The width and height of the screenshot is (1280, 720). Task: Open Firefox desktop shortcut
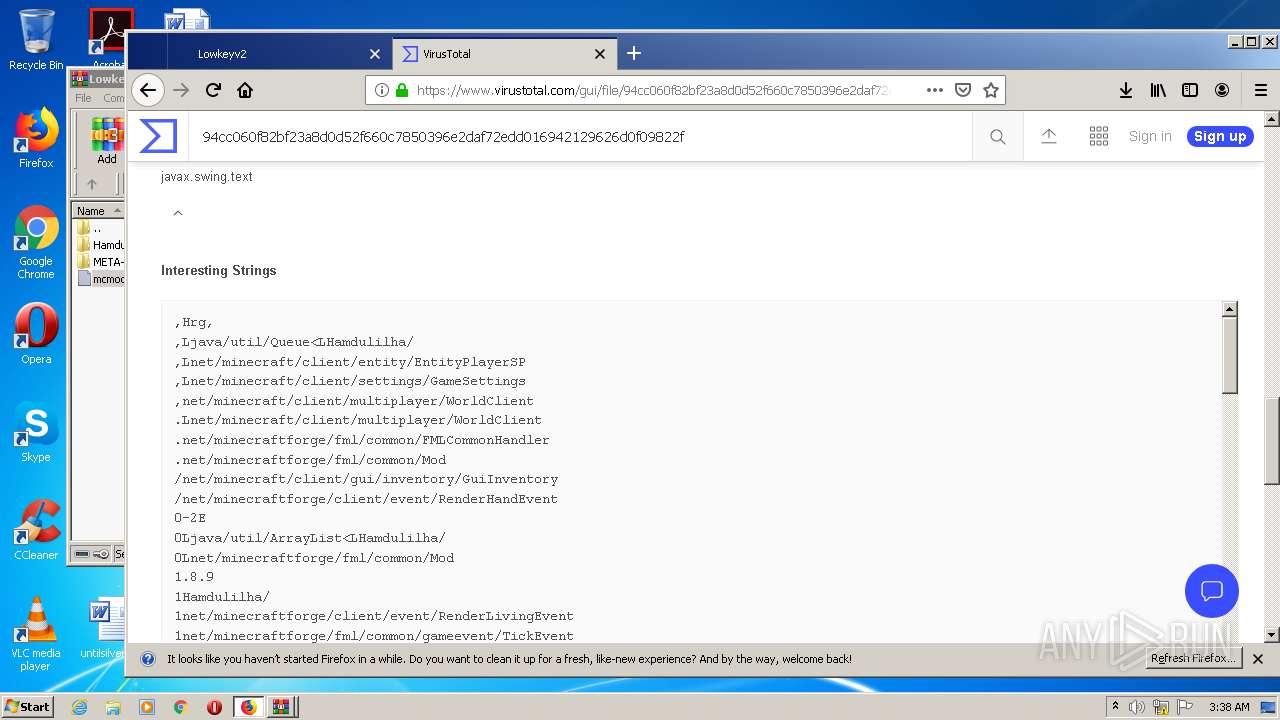pos(35,138)
